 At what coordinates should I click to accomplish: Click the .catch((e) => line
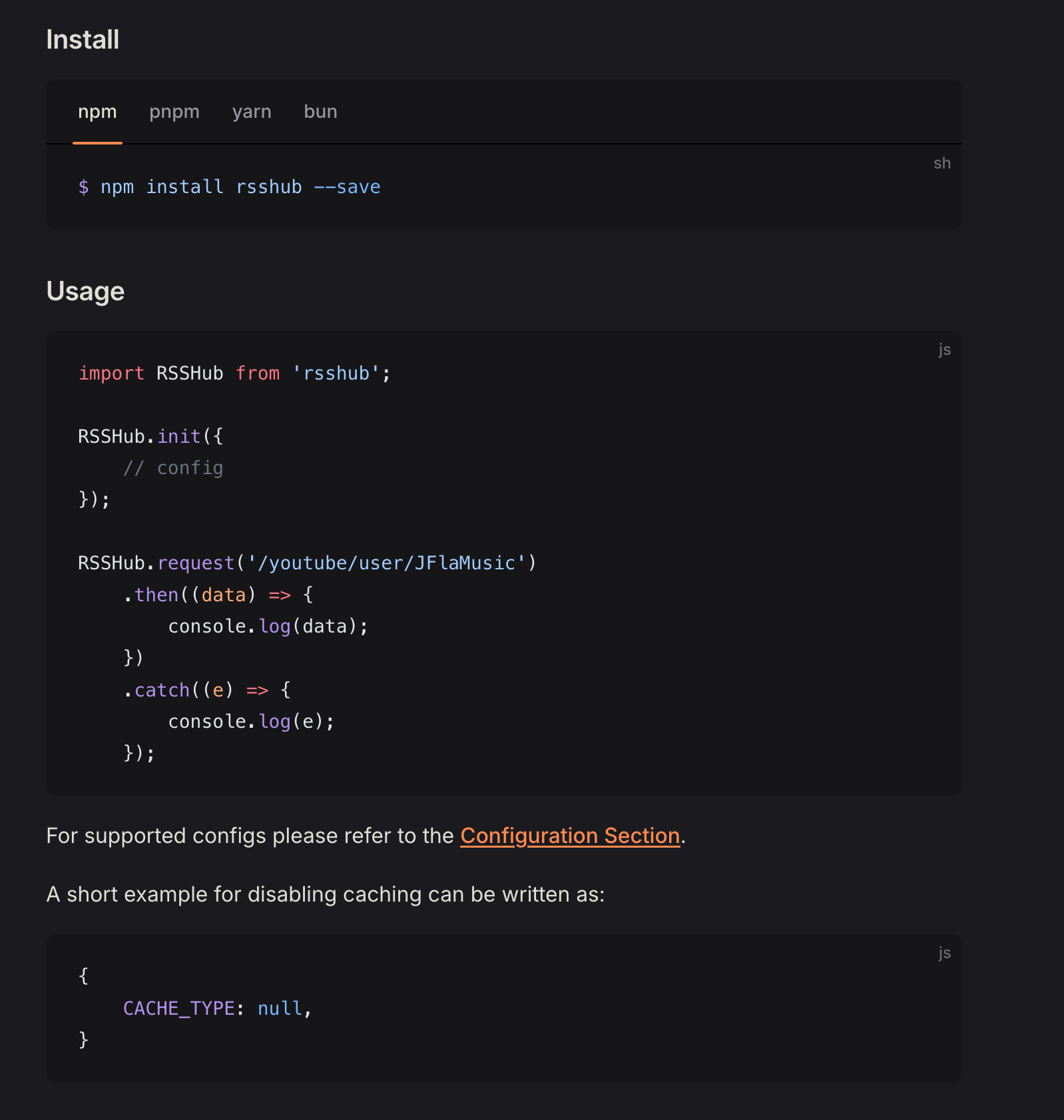tap(206, 690)
